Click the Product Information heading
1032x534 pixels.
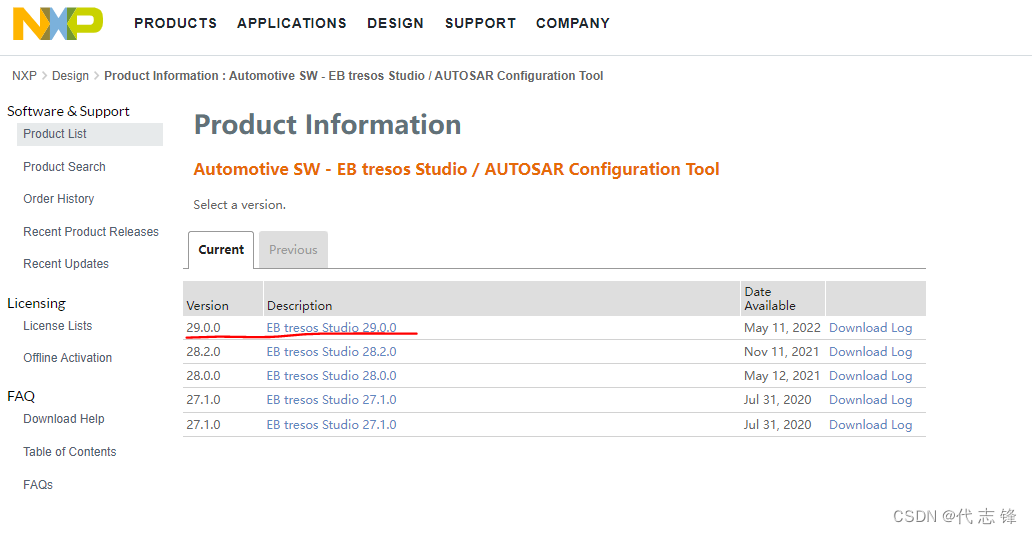pos(328,124)
